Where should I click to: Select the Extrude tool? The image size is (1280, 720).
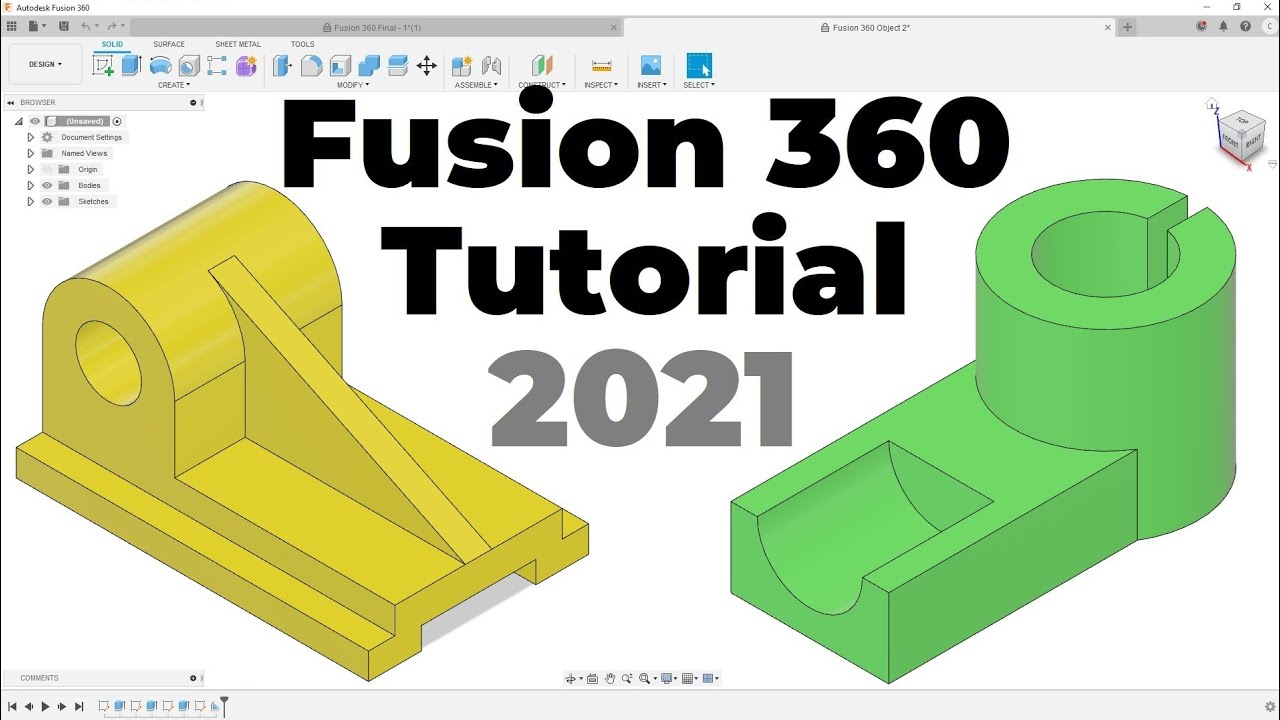coord(131,66)
